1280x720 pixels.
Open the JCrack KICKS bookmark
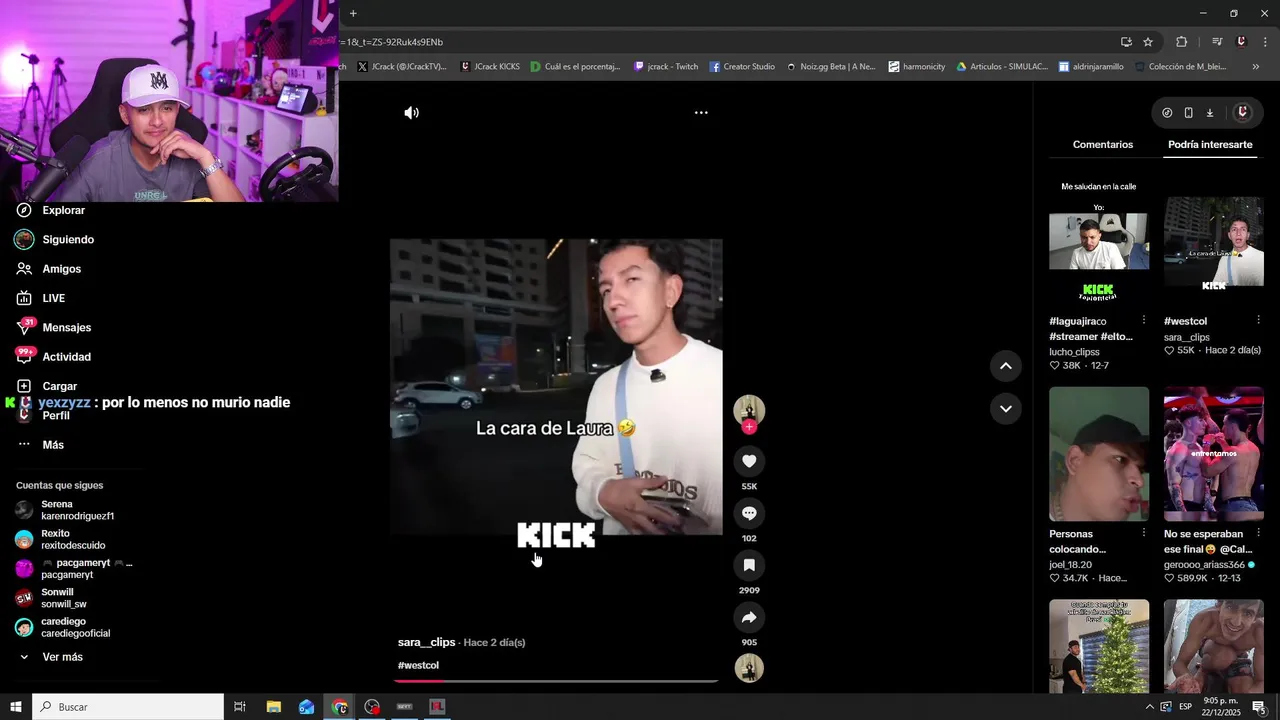tap(490, 67)
